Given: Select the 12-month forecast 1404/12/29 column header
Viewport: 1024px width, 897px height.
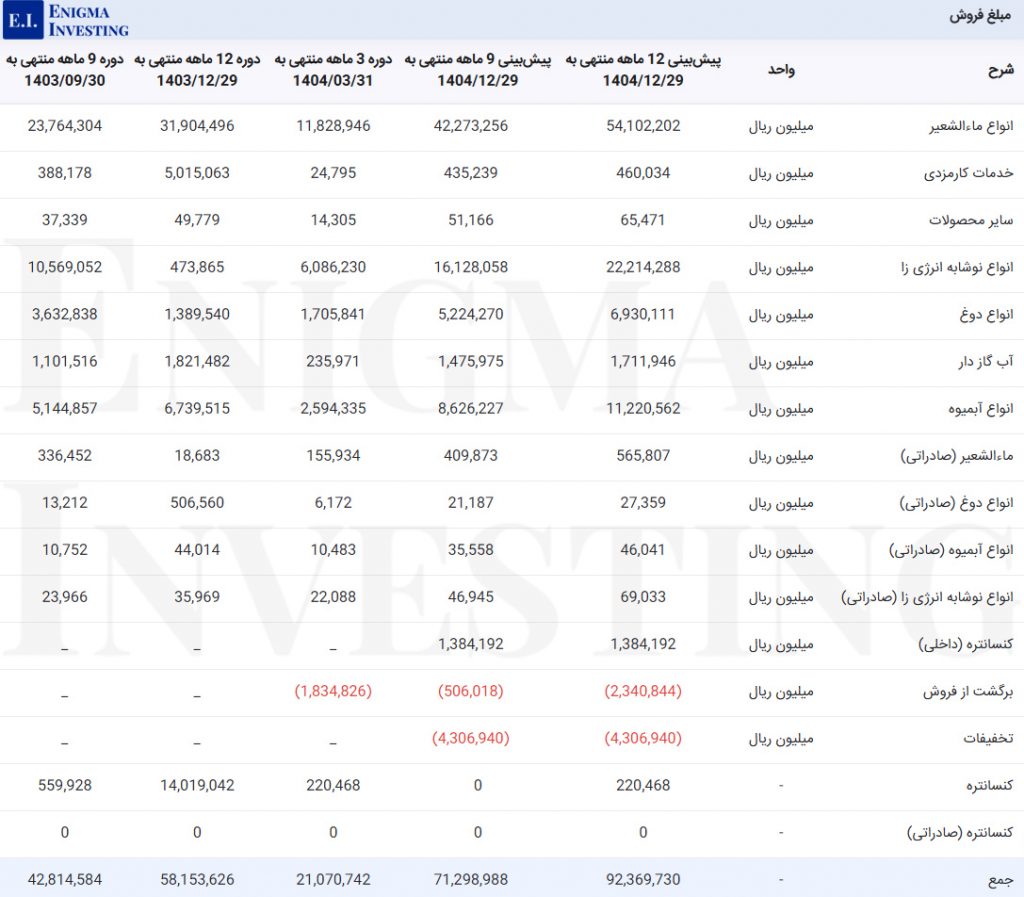Looking at the screenshot, I should coord(643,70).
